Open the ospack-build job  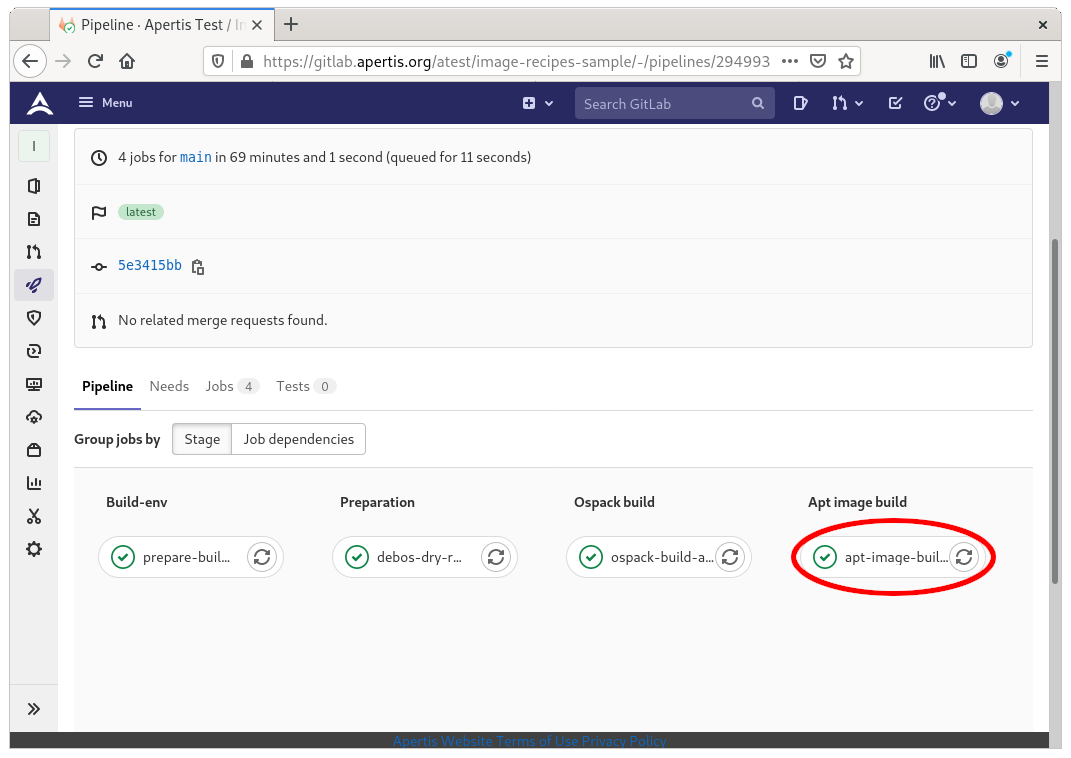click(643, 557)
